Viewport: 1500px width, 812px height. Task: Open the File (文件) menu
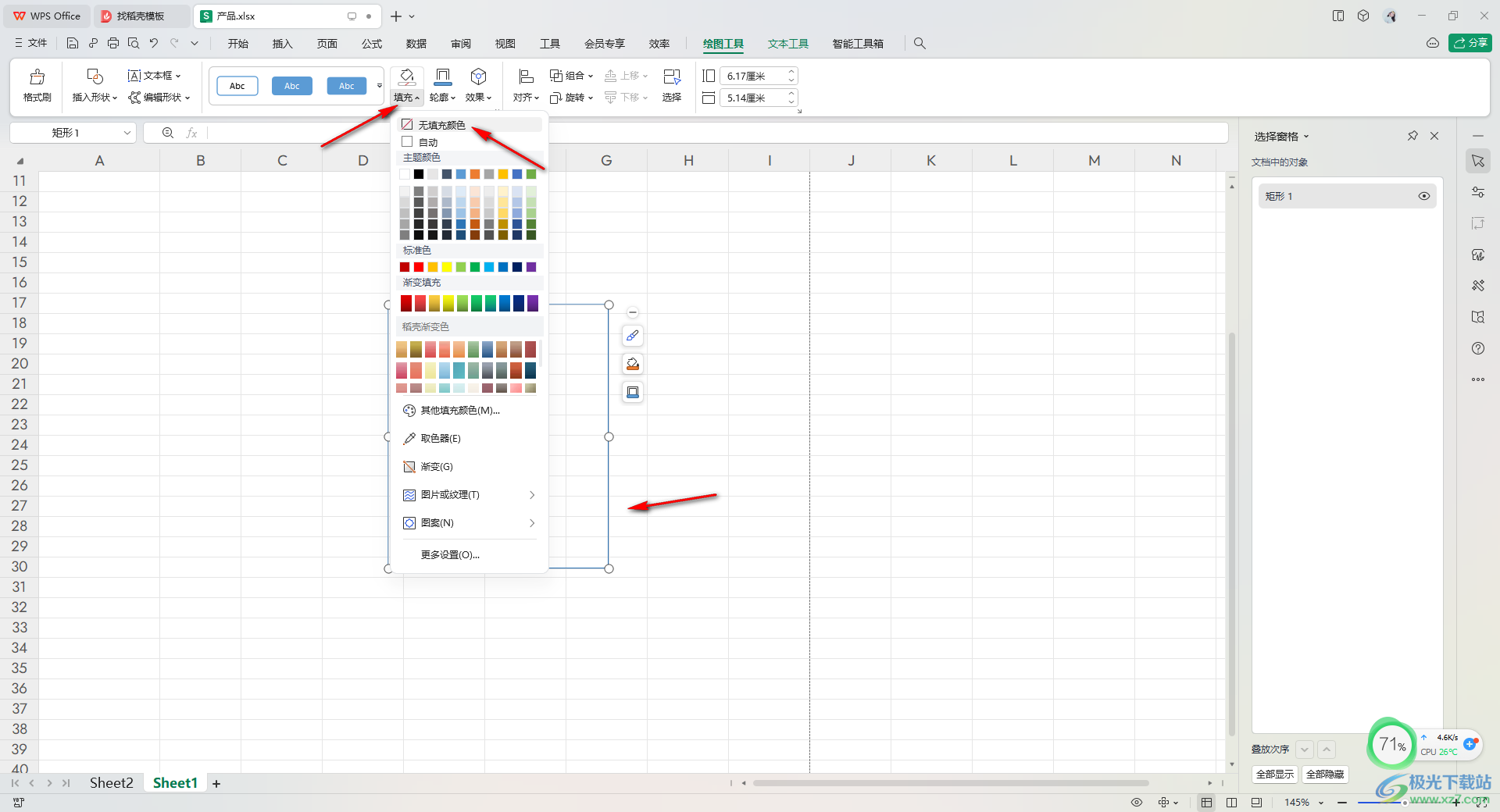[x=31, y=44]
